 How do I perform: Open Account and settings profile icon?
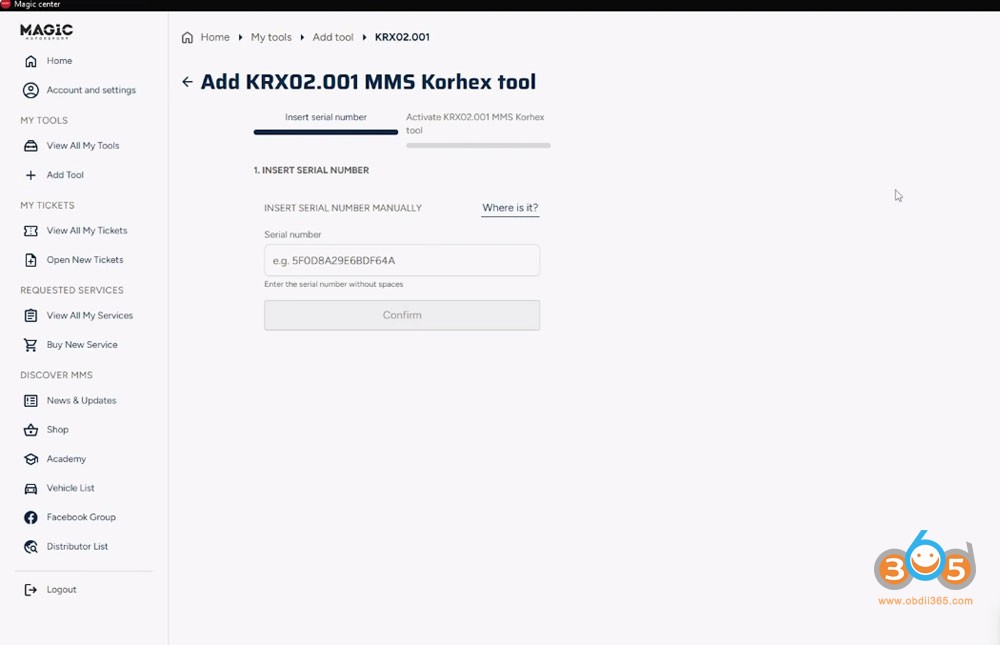point(31,91)
